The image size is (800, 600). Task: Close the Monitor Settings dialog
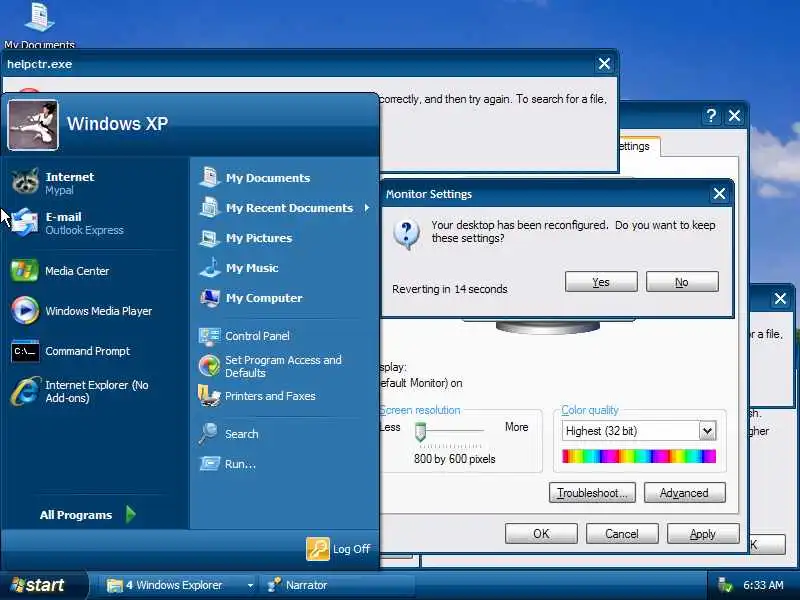tap(719, 194)
